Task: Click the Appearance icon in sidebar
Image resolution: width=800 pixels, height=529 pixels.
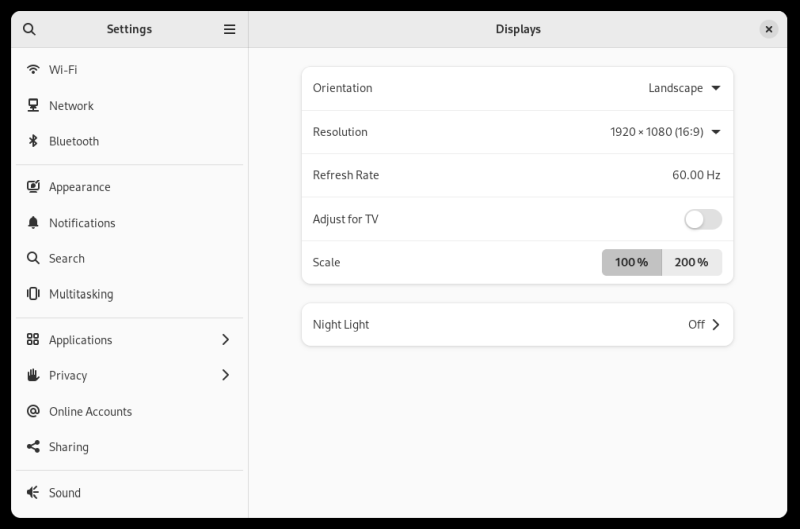Action: 33,187
